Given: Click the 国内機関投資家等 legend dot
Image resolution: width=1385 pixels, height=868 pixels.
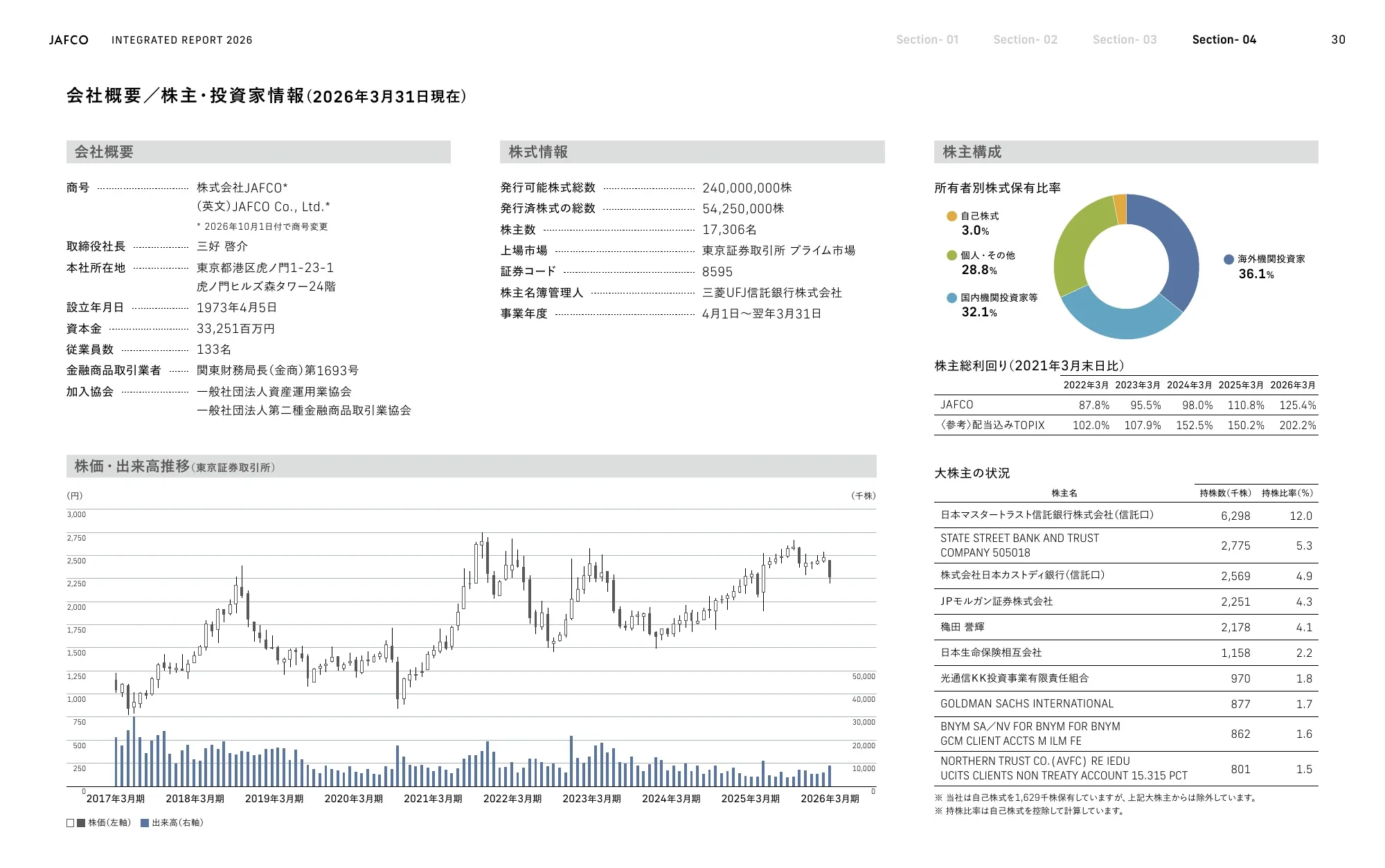Looking at the screenshot, I should click(951, 298).
